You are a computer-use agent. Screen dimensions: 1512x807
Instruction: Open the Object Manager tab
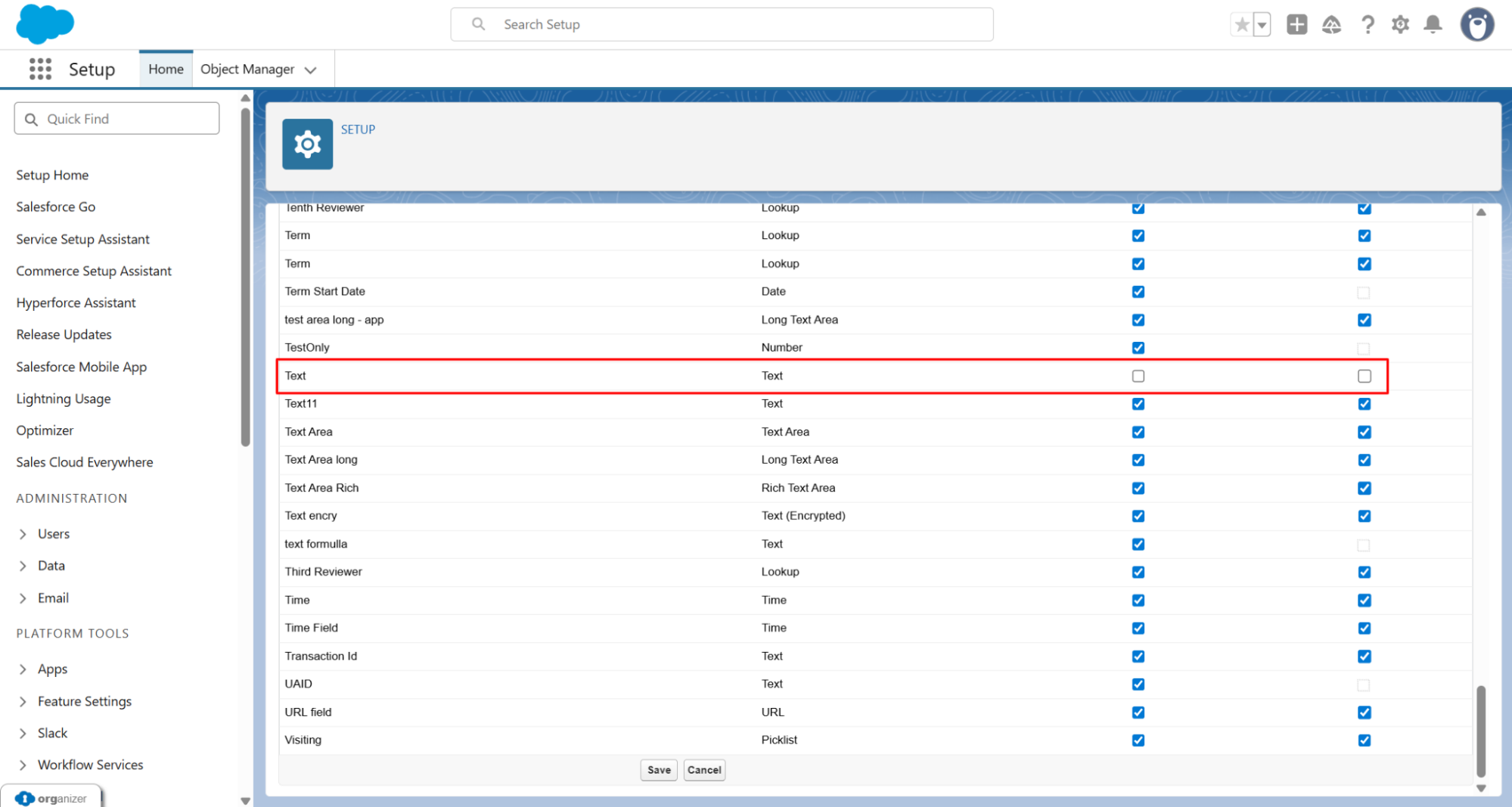tap(247, 70)
